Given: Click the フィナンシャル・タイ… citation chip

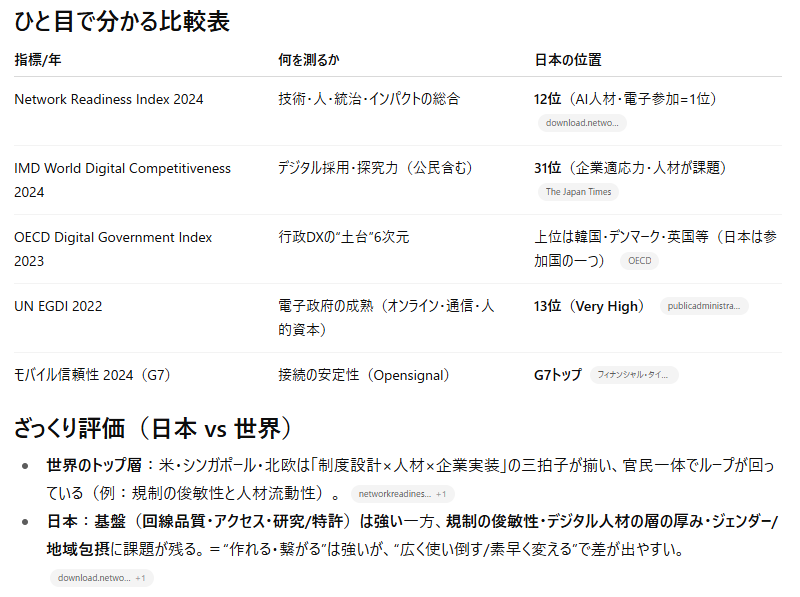Looking at the screenshot, I should (633, 375).
